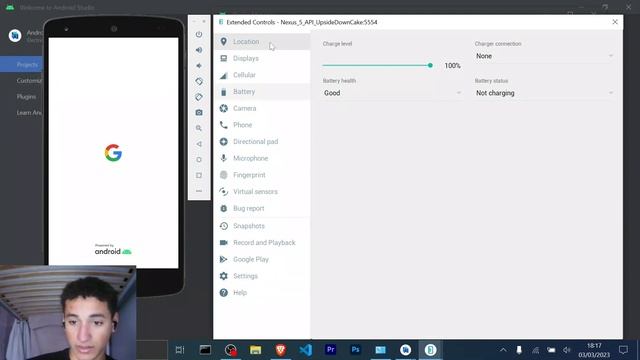Screen dimensions: 640x360
Task: Open the emulator more options ellipsis
Action: point(199,191)
